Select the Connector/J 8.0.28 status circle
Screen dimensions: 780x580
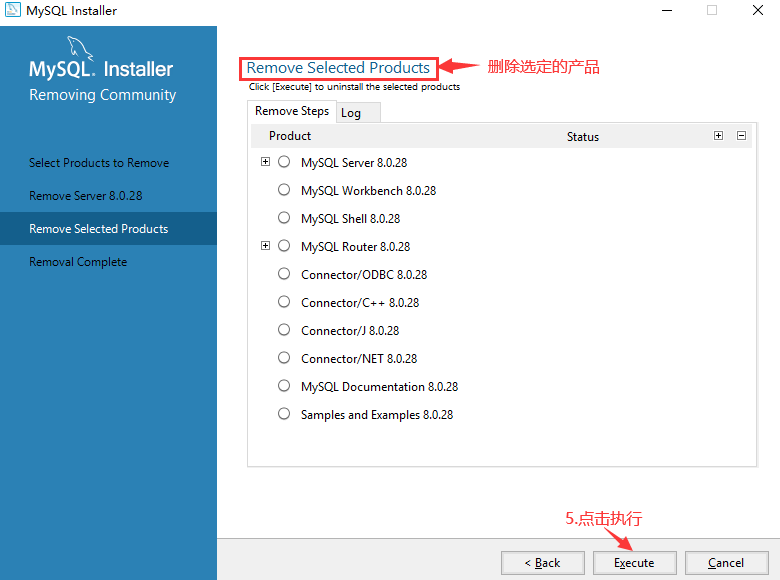pos(284,329)
